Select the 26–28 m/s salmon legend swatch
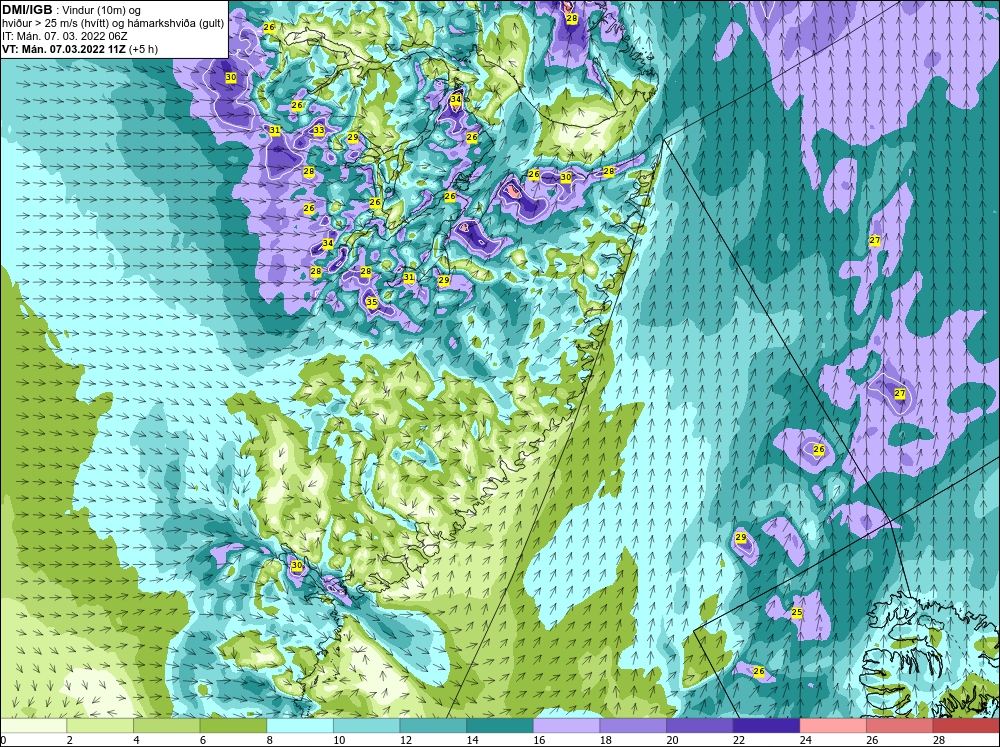This screenshot has height=747, width=1000. [x=899, y=726]
